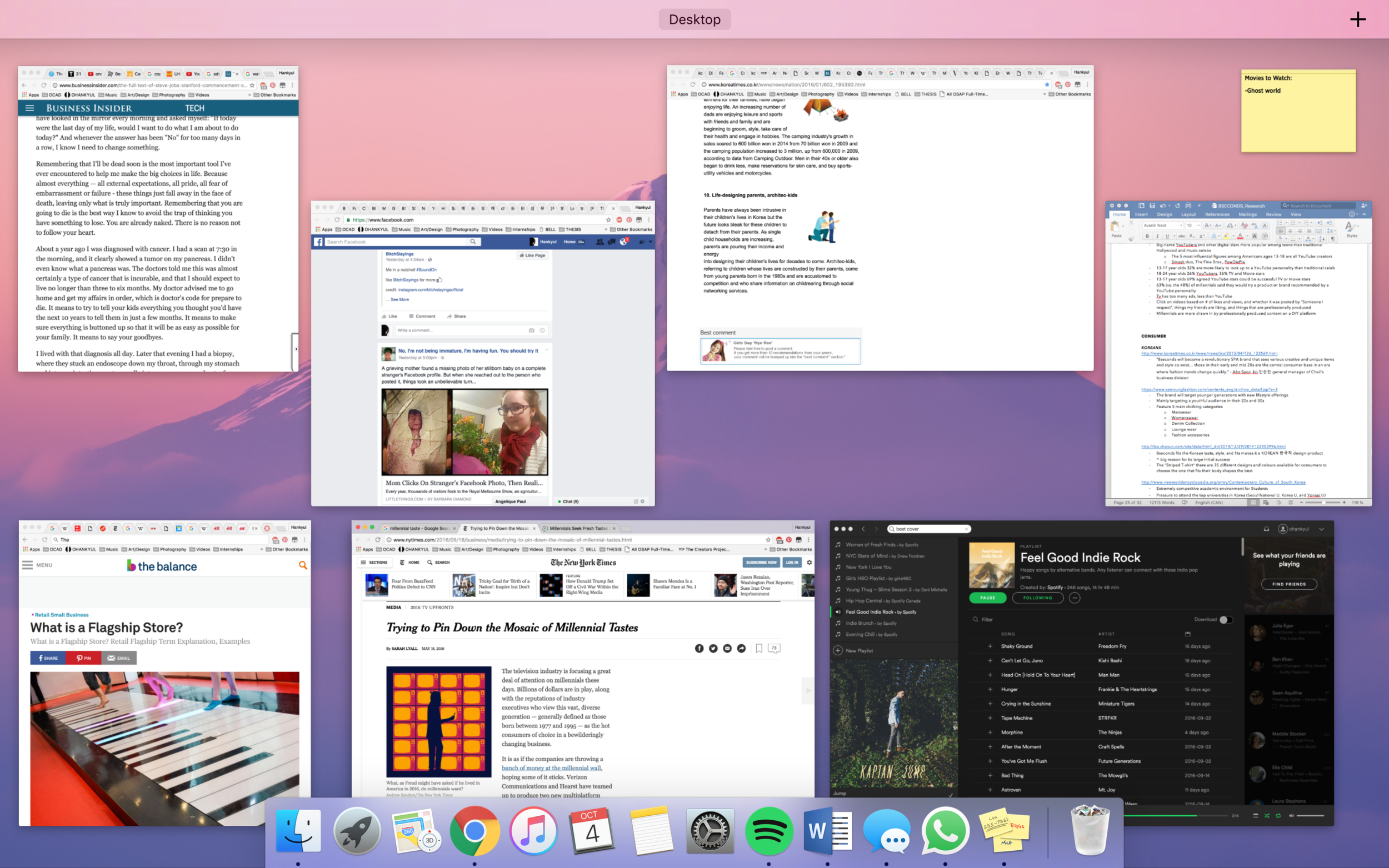Viewport: 1389px width, 868px height.
Task: Add Shaky Ground with its plus icon
Action: coord(990,646)
